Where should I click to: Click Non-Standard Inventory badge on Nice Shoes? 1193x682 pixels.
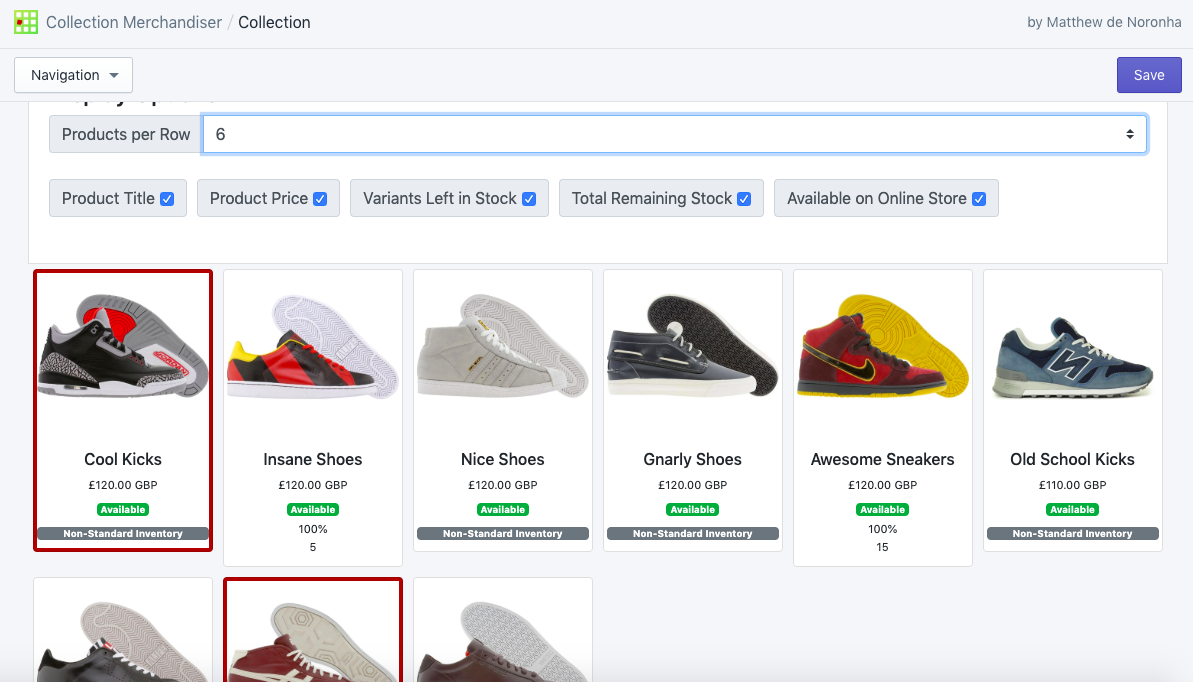coord(503,534)
